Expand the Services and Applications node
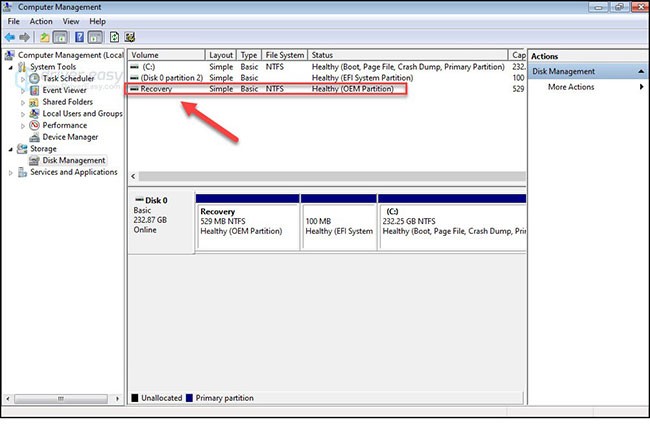This screenshot has width=650, height=426. point(11,172)
